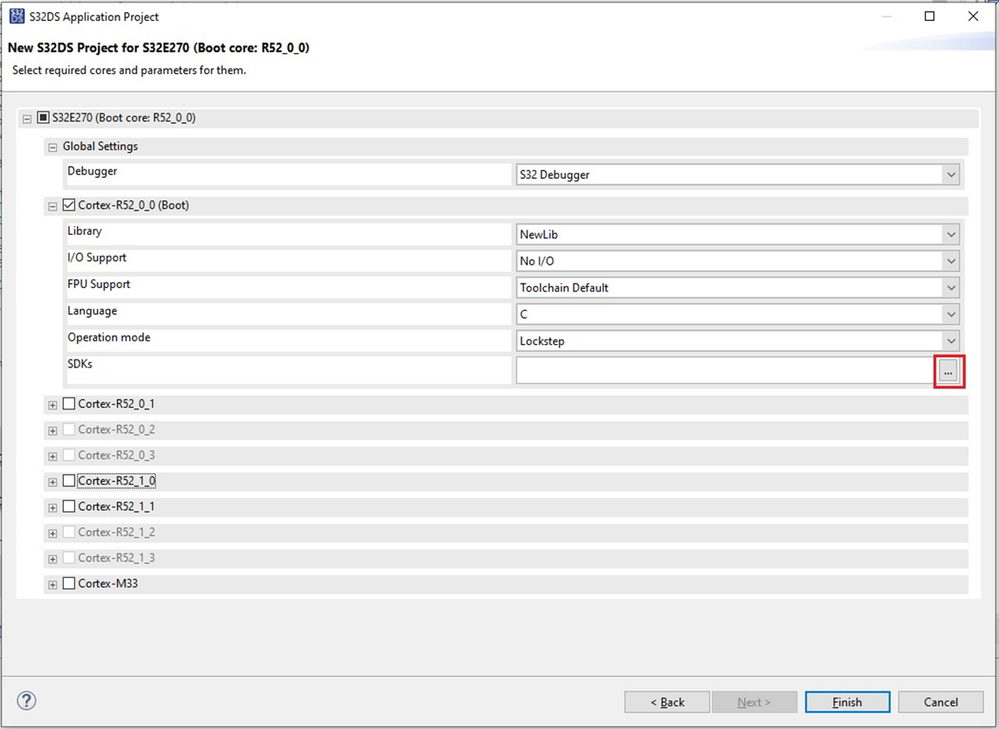
Task: Click the S32DS application icon in title bar
Action: (17, 17)
